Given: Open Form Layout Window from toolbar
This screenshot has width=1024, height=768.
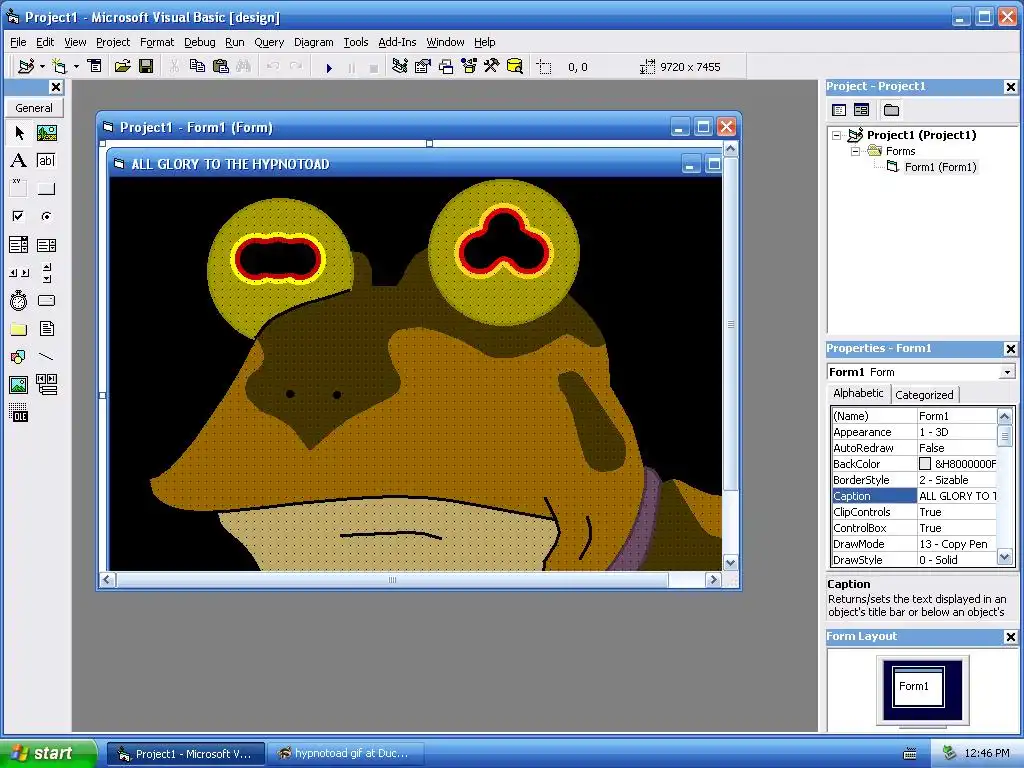Looking at the screenshot, I should click(x=446, y=67).
